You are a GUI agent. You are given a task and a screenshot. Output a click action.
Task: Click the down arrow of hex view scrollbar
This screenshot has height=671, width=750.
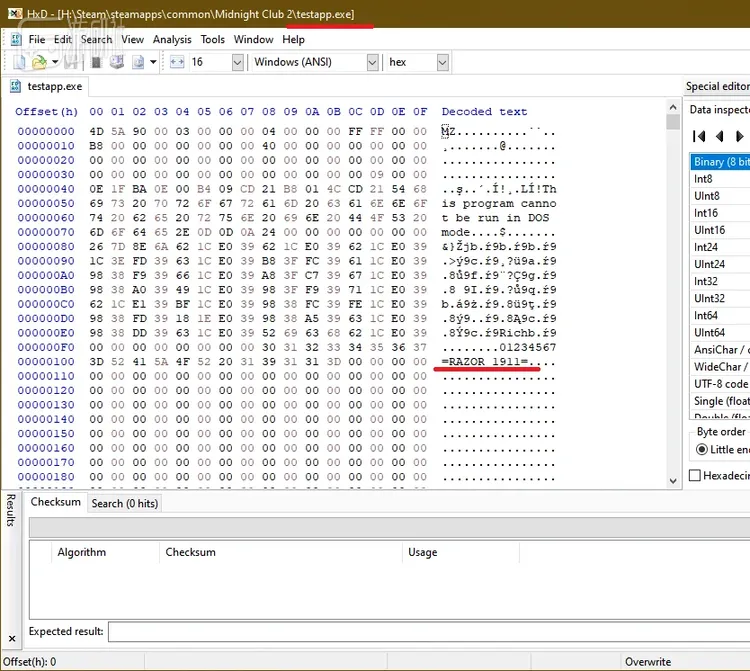[673, 481]
